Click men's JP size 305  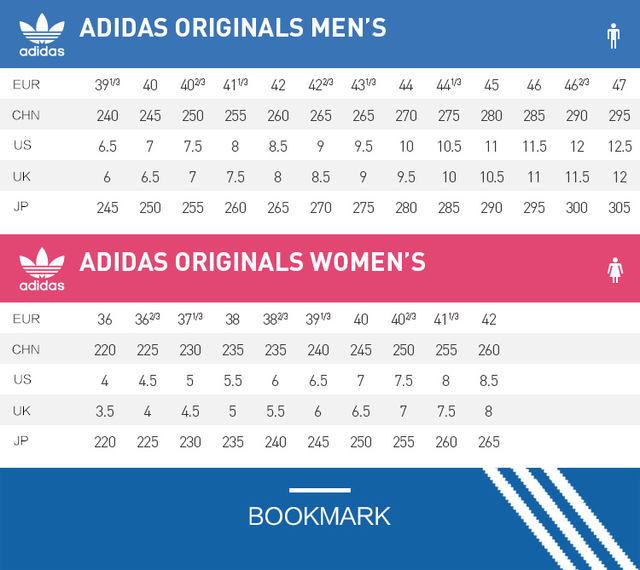(619, 207)
